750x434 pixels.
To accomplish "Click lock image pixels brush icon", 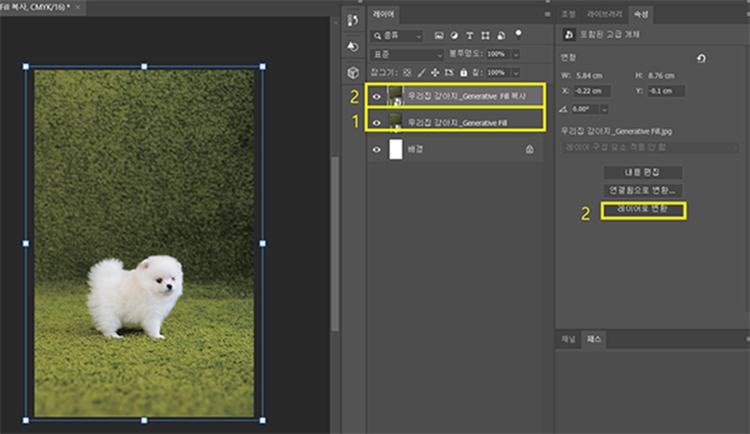I will click(x=421, y=72).
